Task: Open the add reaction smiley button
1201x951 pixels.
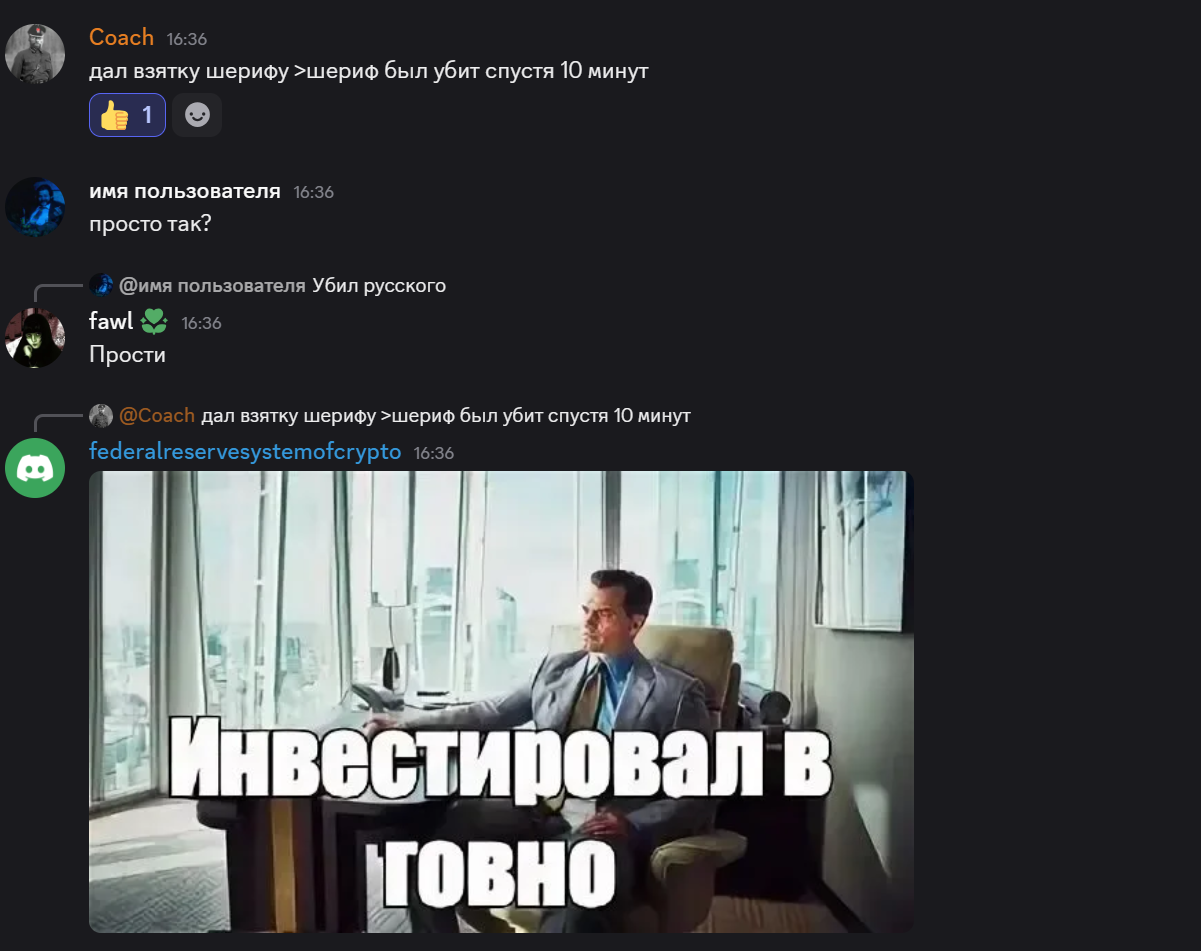Action: click(x=197, y=115)
